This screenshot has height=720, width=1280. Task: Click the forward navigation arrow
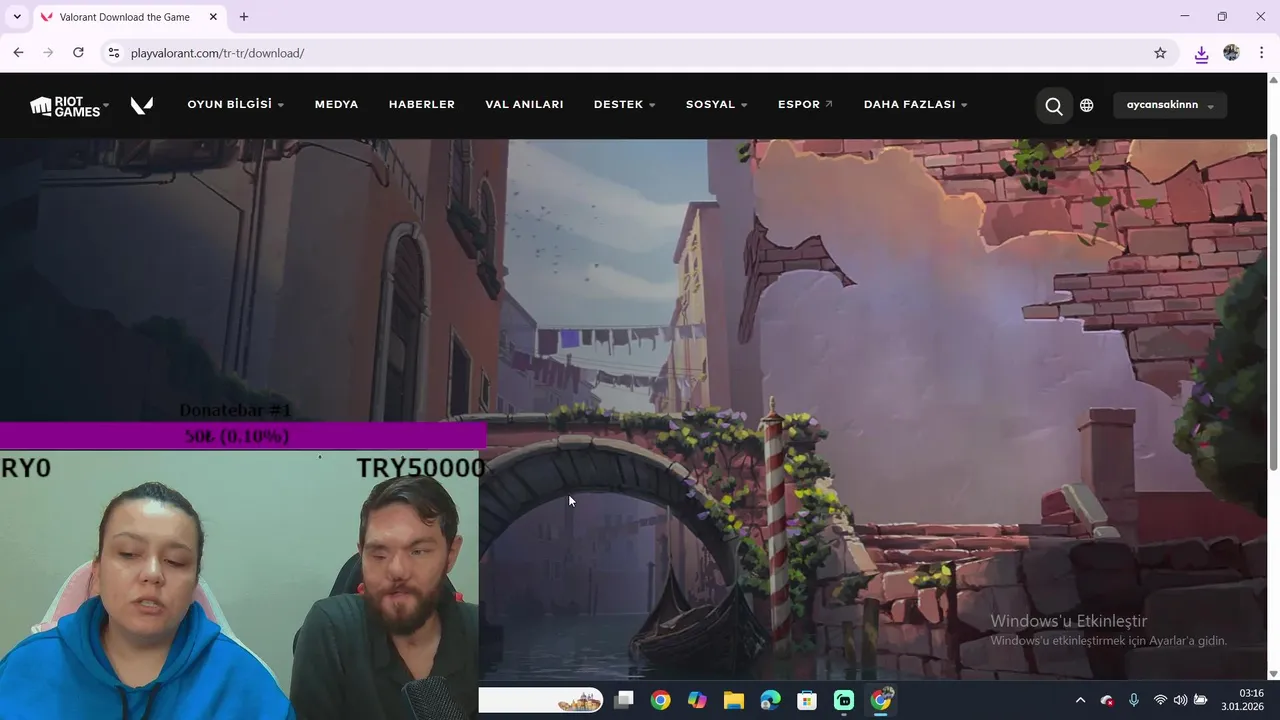48,53
